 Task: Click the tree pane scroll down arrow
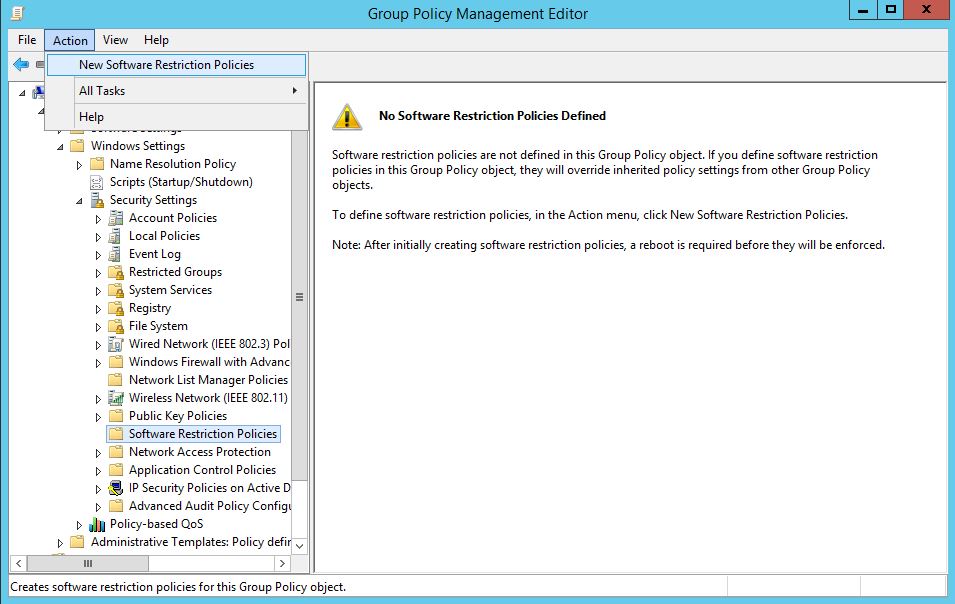(x=299, y=546)
